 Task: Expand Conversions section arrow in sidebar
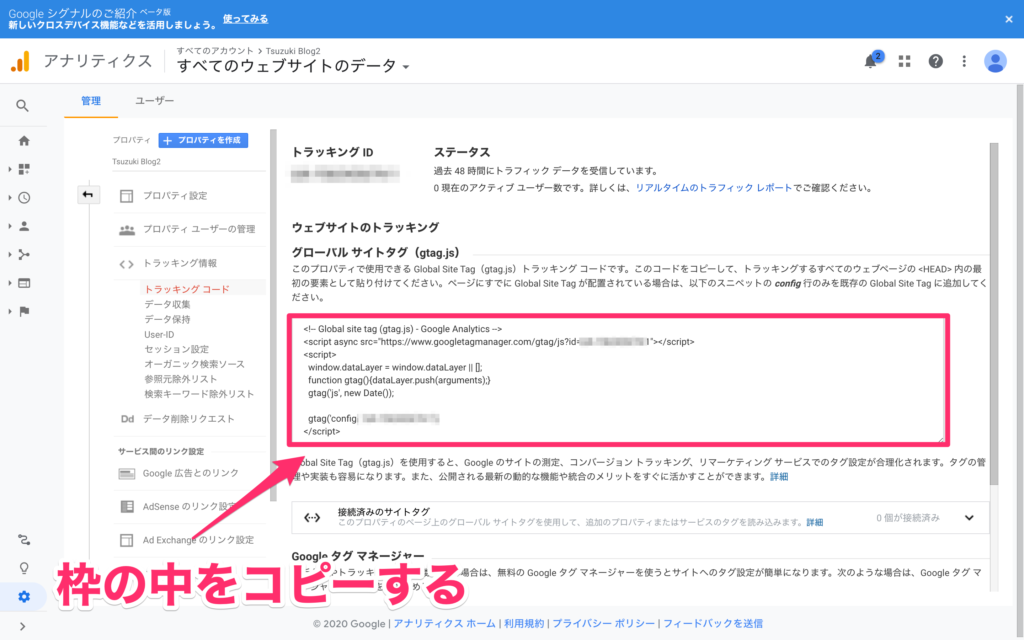point(10,312)
